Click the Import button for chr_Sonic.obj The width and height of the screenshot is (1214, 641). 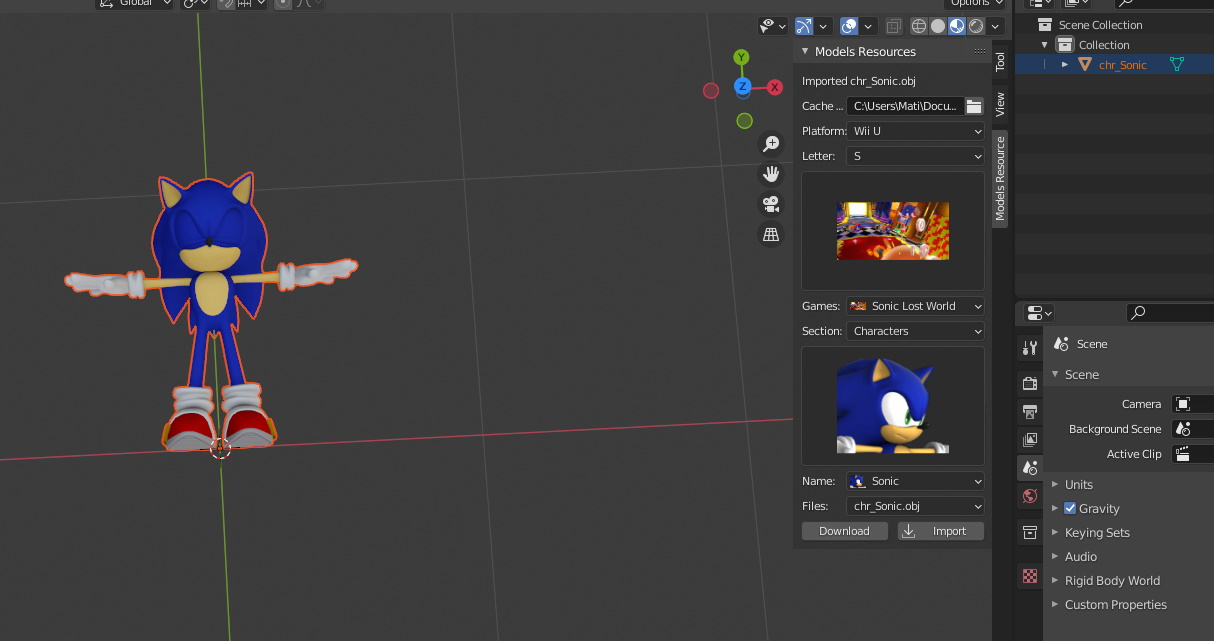pos(940,530)
